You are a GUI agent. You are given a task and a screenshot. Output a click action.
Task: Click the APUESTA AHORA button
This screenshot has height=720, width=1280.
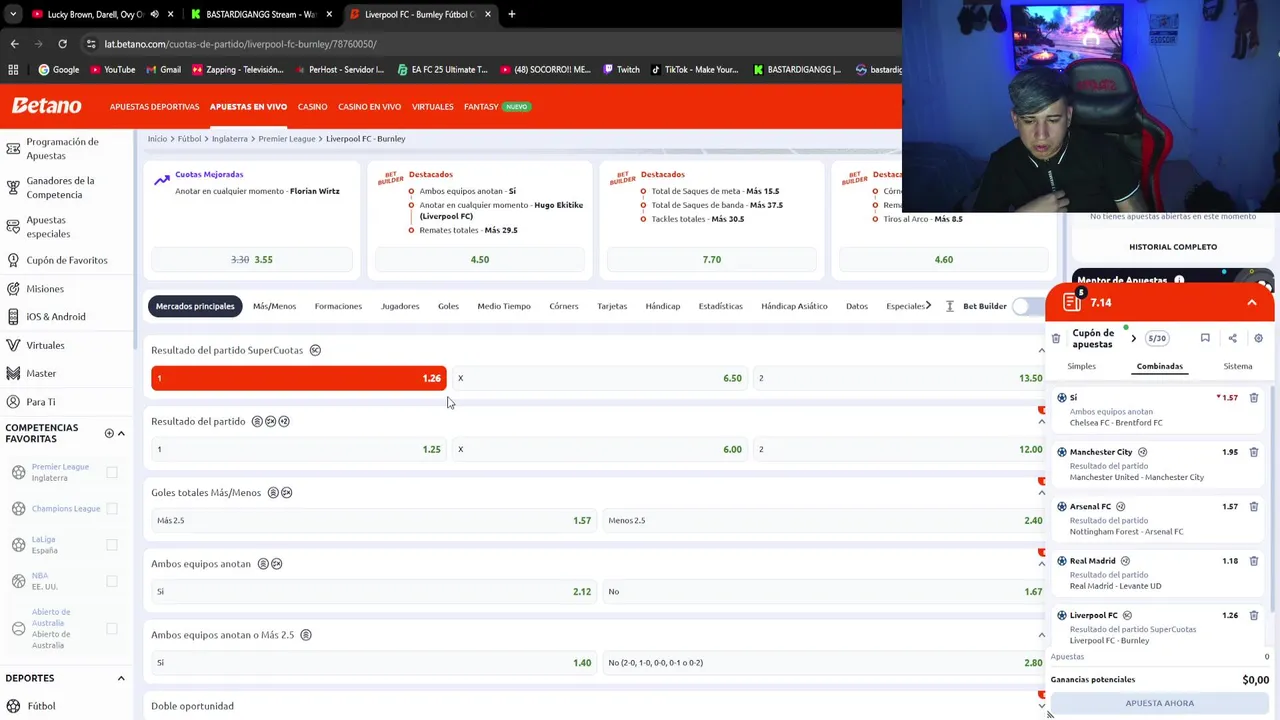pyautogui.click(x=1159, y=703)
